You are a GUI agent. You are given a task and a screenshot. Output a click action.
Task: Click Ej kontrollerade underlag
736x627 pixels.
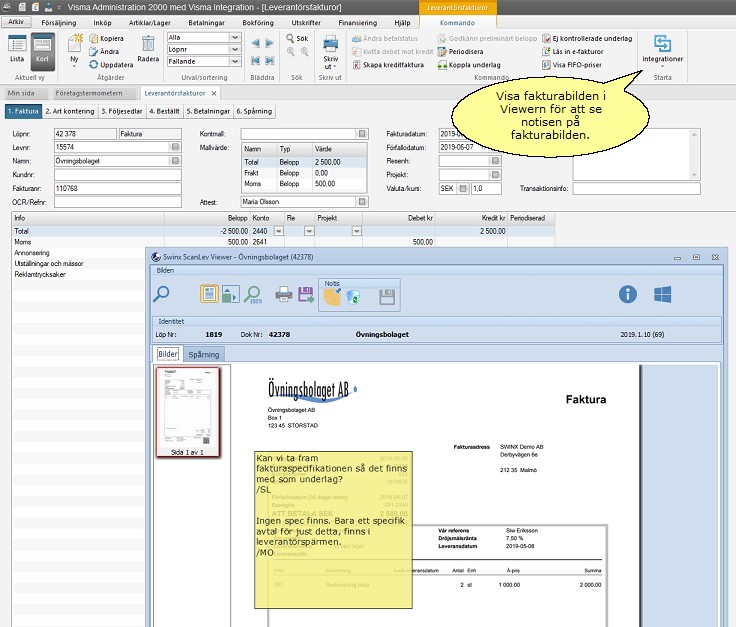(587, 38)
